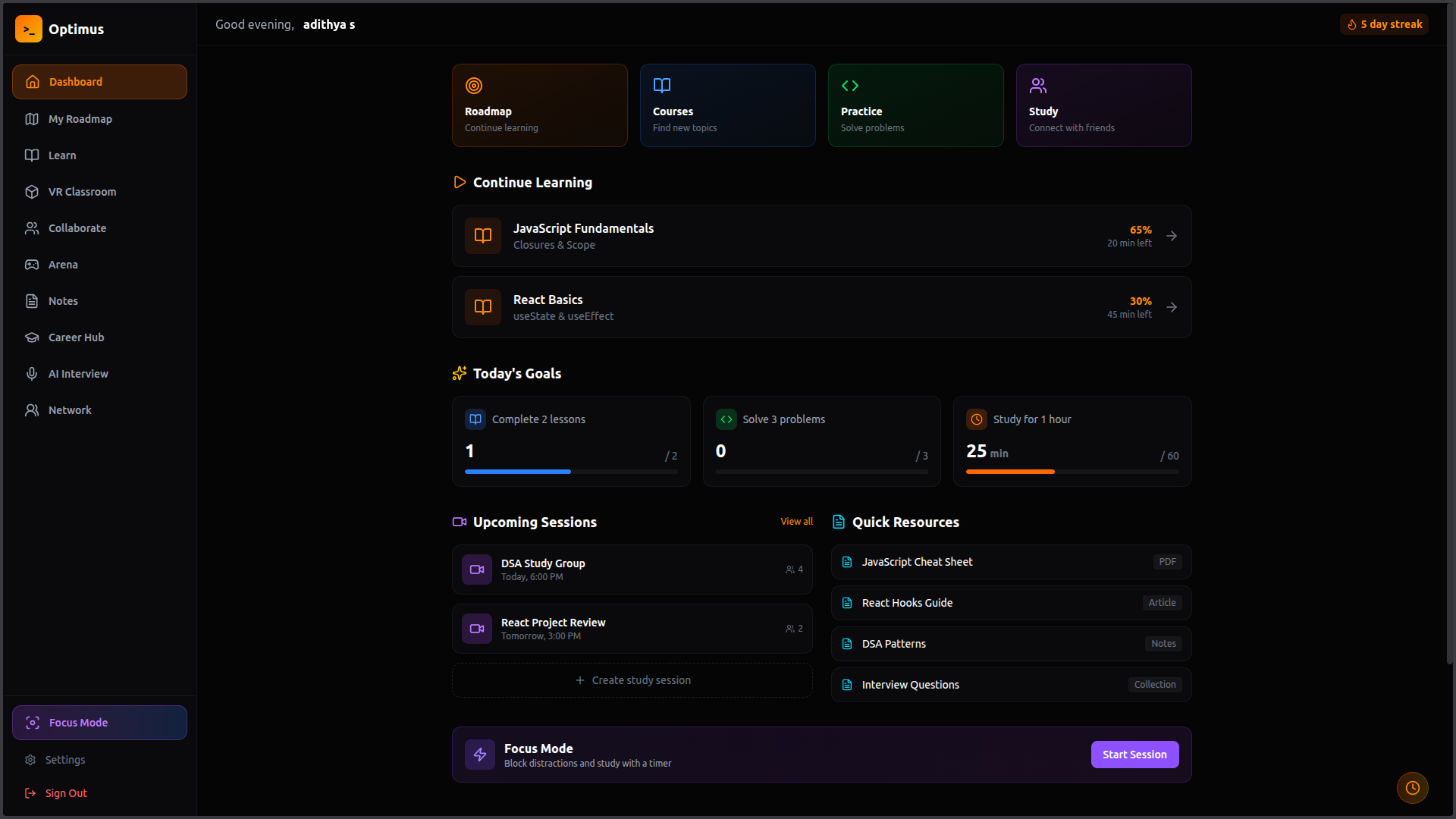The height and width of the screenshot is (819, 1456).
Task: Open JavaScript Fundamentals arrow
Action: click(x=1172, y=236)
